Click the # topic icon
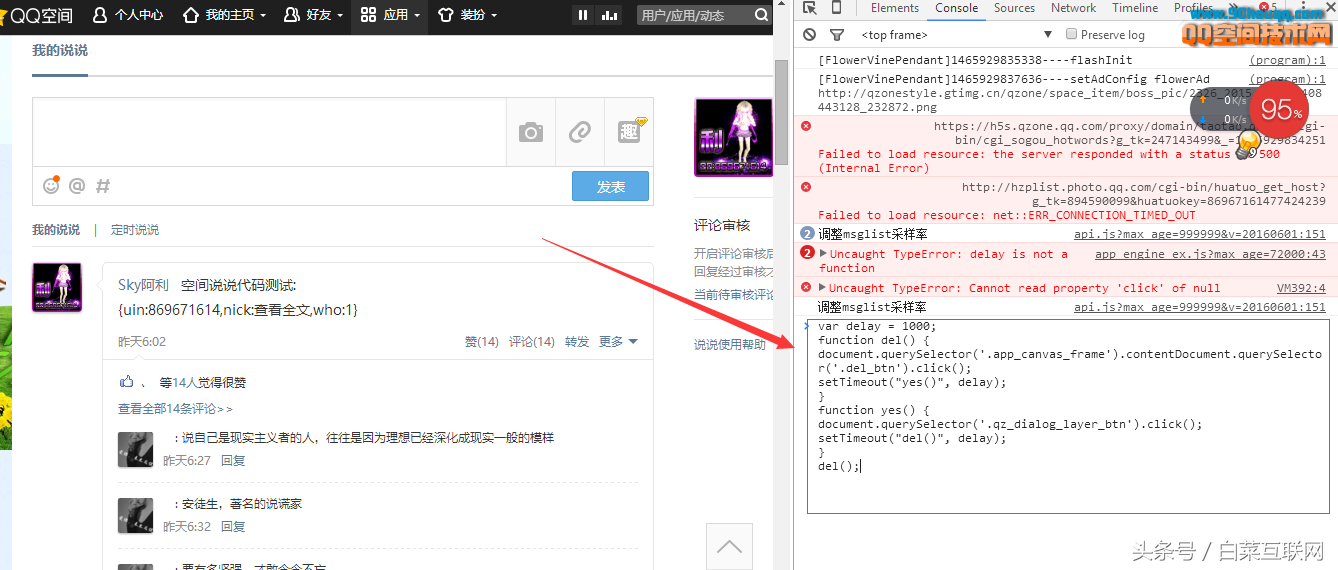This screenshot has width=1338, height=570. click(x=103, y=186)
